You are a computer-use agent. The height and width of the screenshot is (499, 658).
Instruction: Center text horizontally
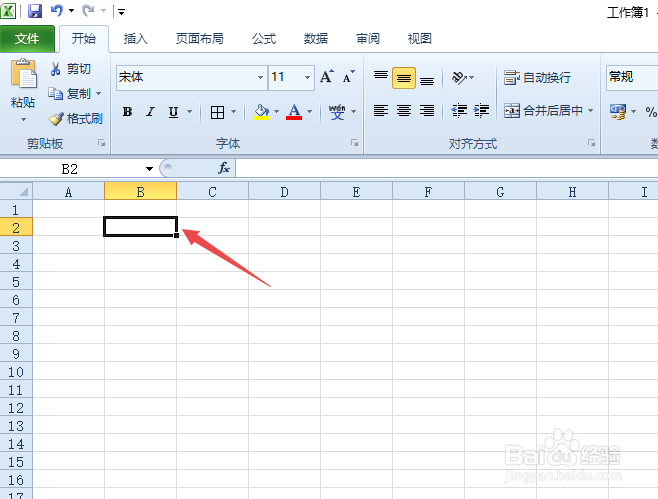pyautogui.click(x=404, y=111)
